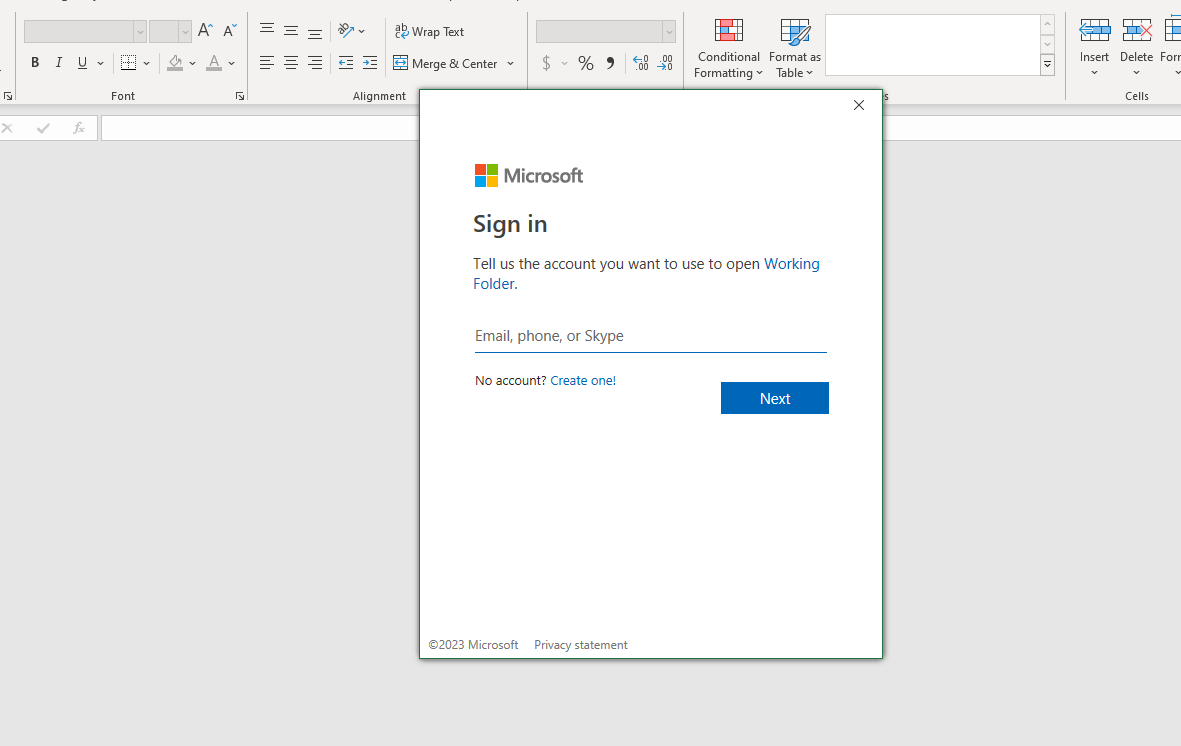Expand Merge & Center dropdown arrow
The image size is (1181, 746).
pyautogui.click(x=511, y=63)
